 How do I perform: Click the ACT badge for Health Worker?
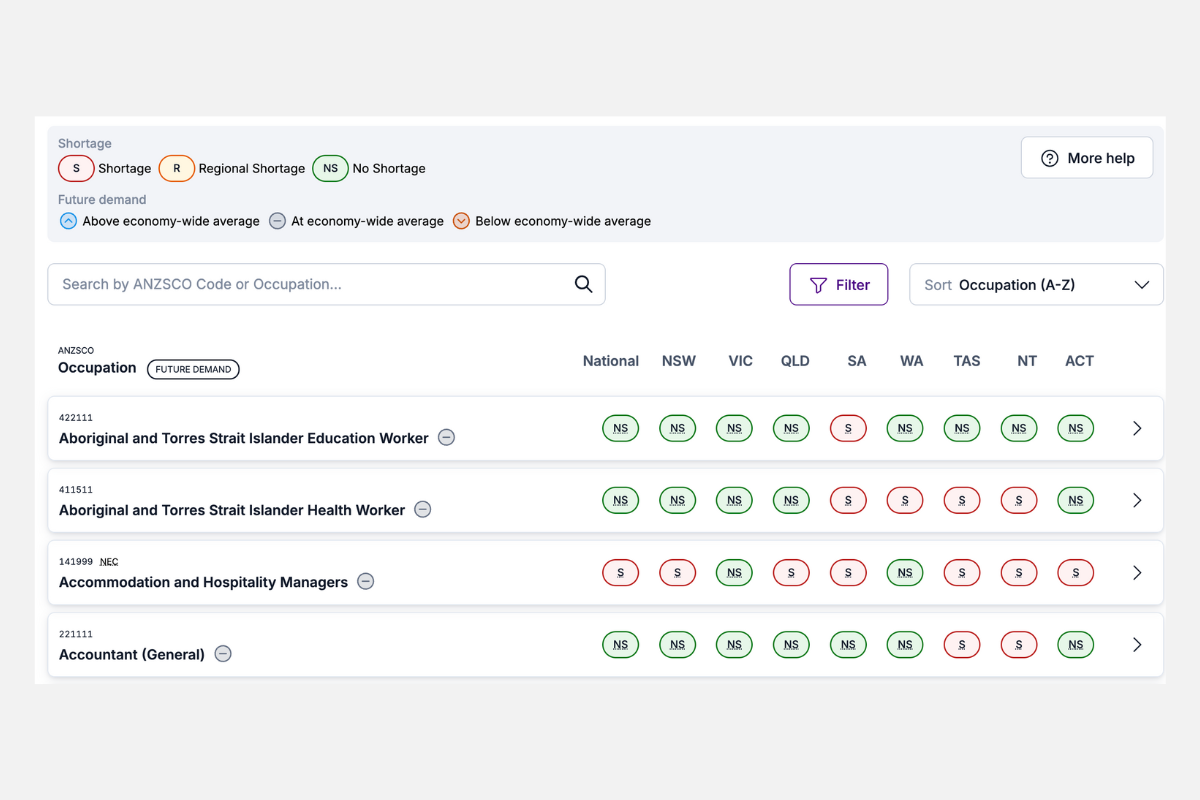tap(1075, 501)
